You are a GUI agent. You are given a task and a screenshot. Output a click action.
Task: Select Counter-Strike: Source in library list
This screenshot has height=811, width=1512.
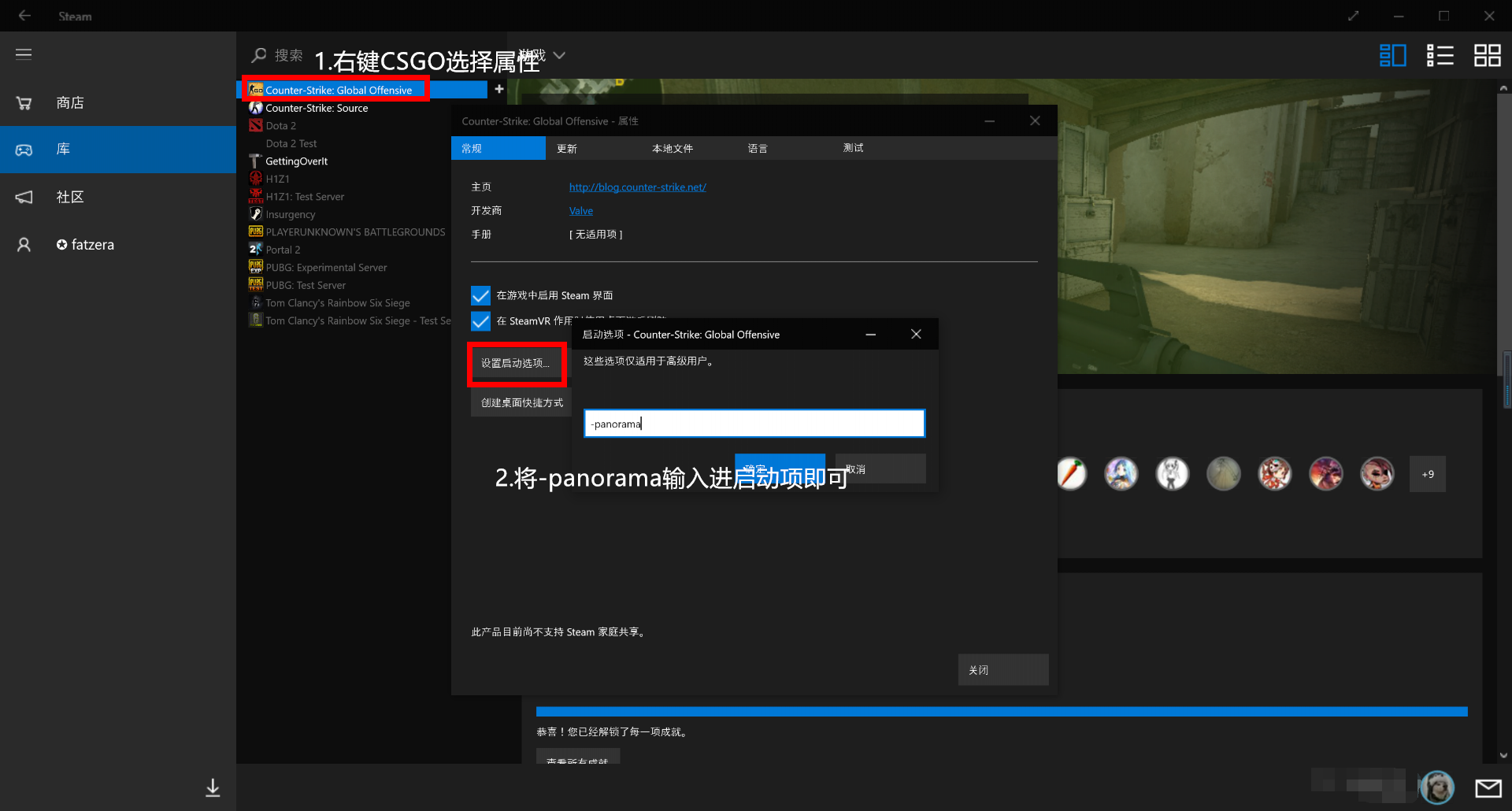click(317, 108)
